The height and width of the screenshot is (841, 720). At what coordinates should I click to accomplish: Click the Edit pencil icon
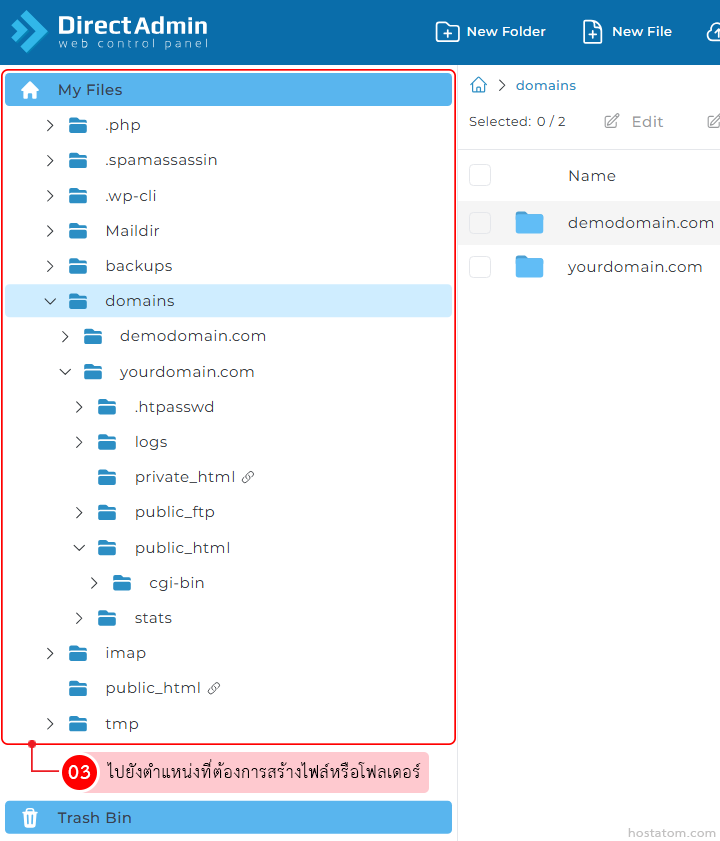pos(612,121)
